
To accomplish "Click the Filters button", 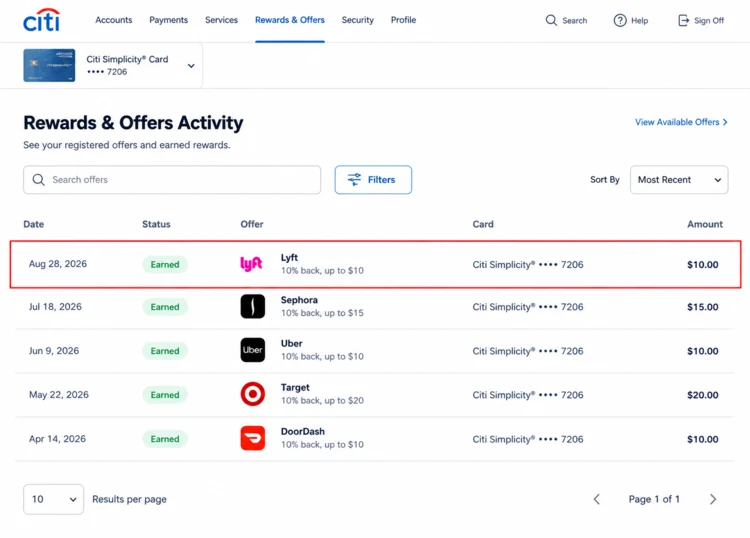I will click(373, 180).
